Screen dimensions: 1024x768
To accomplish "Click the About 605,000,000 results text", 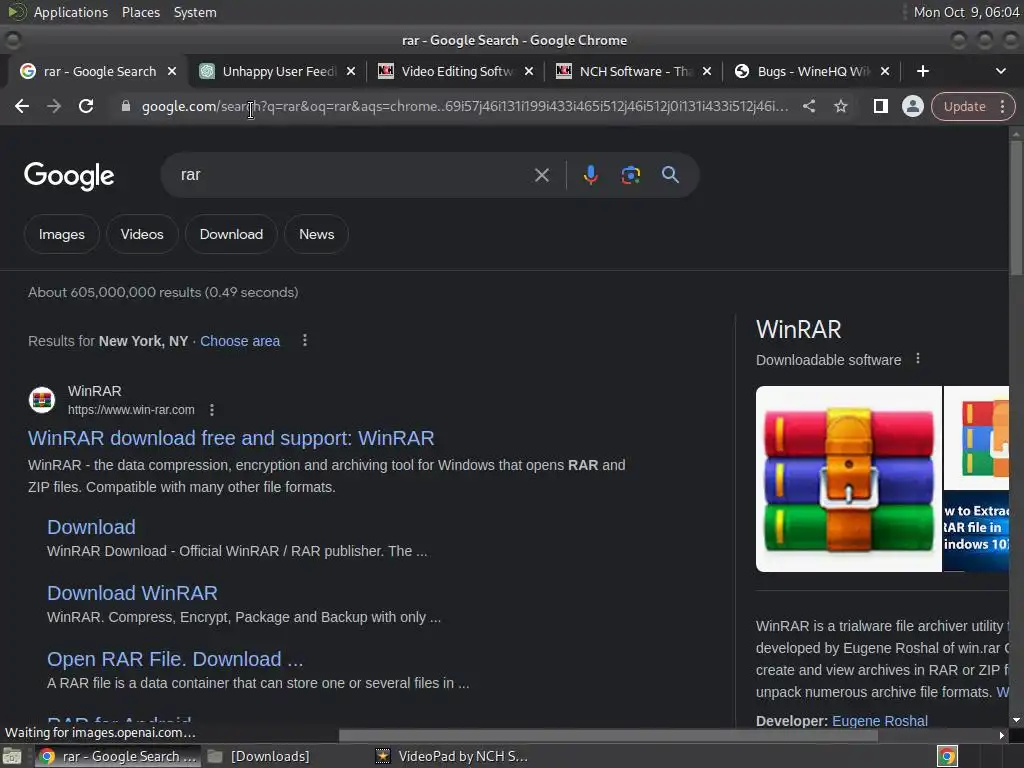I will [x=163, y=293].
